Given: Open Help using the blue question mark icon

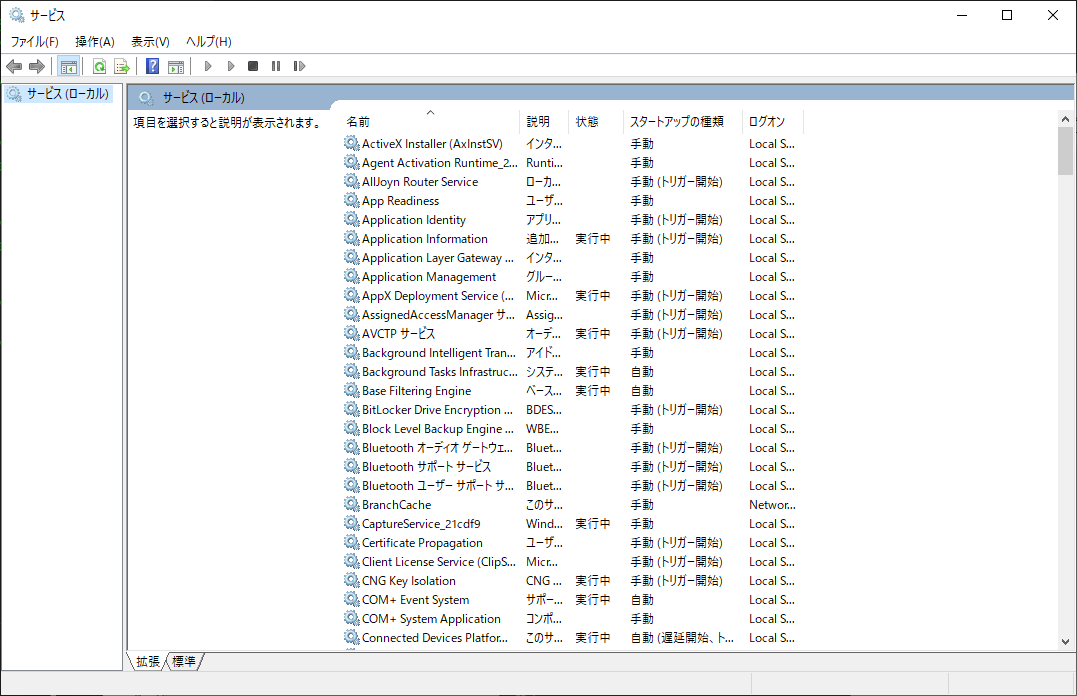Looking at the screenshot, I should pos(151,66).
